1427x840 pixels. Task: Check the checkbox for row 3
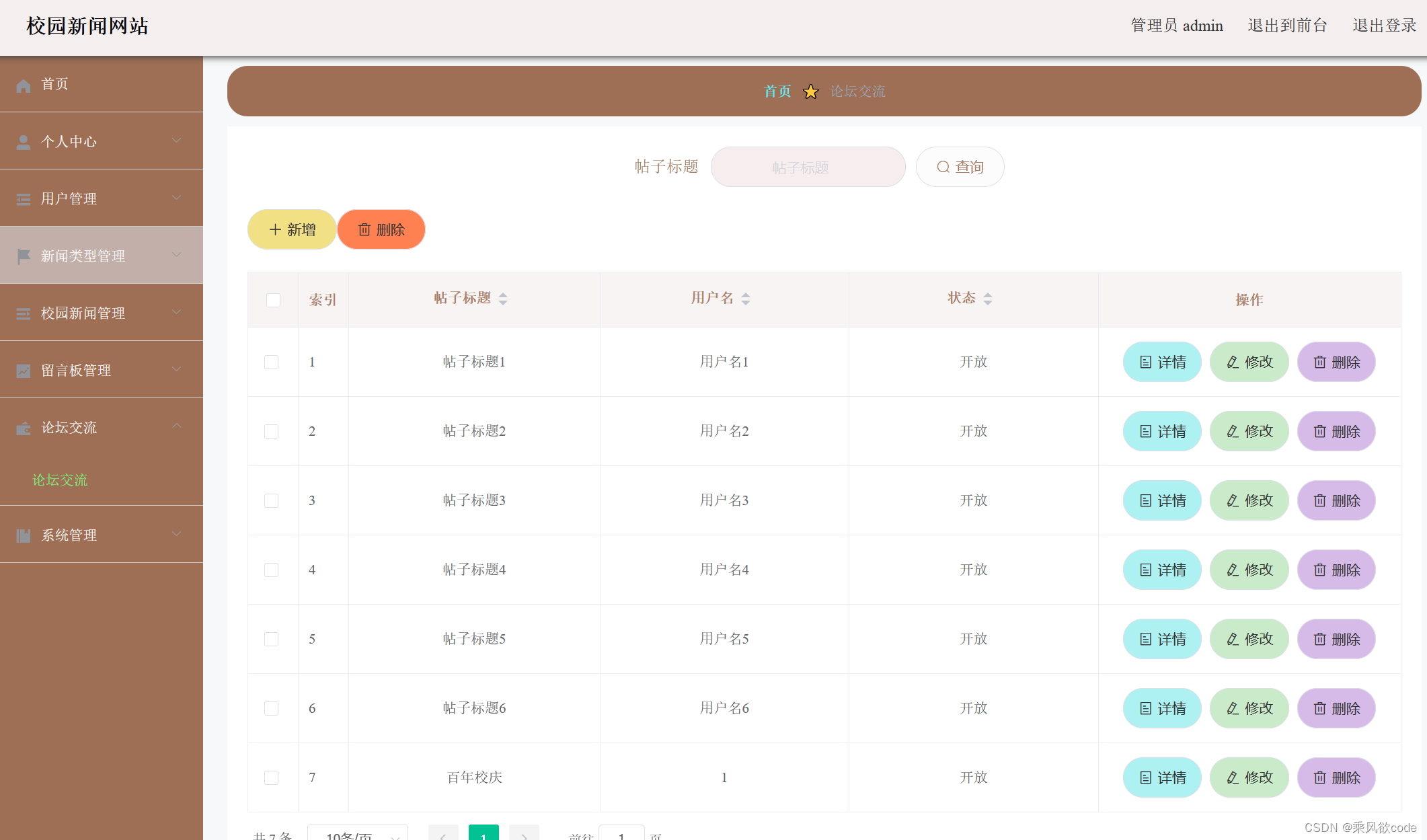click(x=272, y=500)
